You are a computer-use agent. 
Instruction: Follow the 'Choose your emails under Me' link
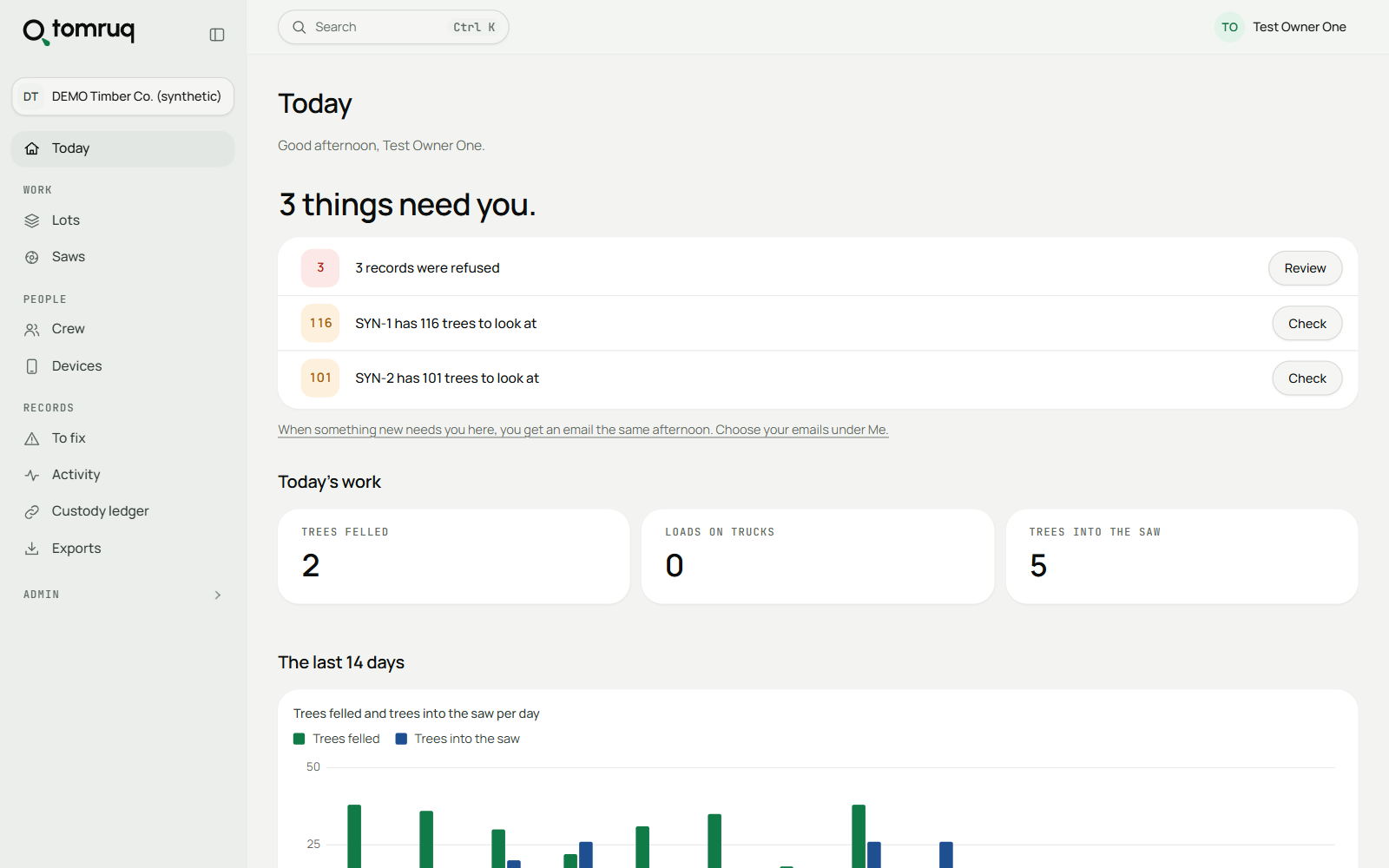(583, 430)
